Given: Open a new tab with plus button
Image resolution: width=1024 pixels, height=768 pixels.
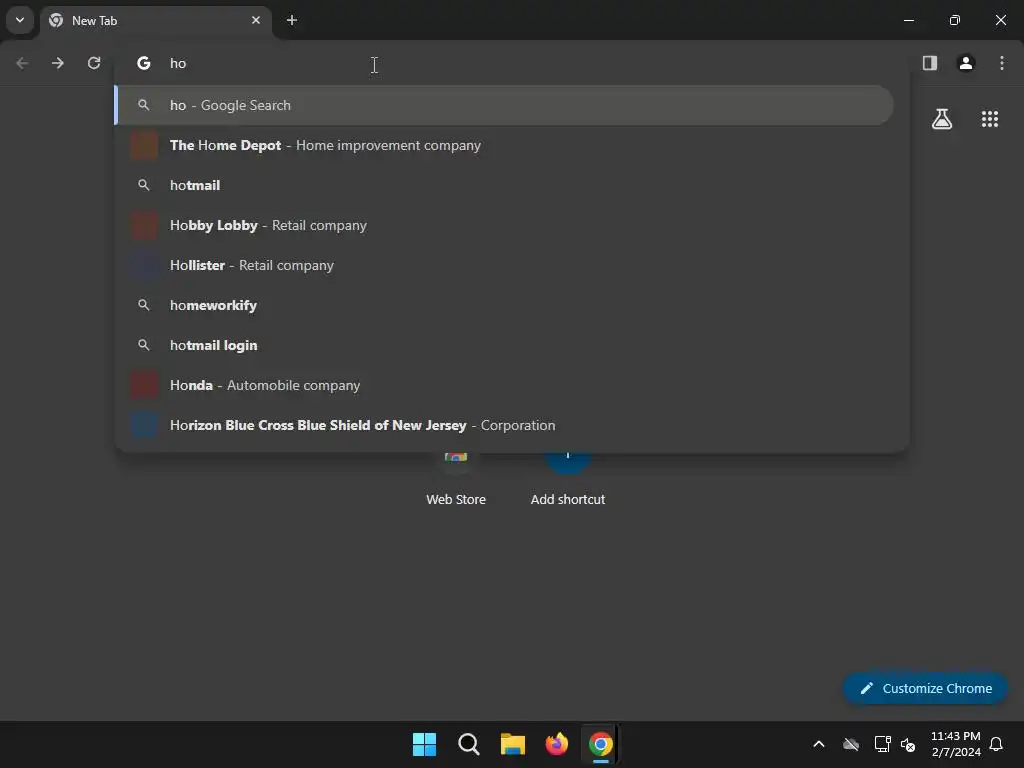Looking at the screenshot, I should point(292,20).
